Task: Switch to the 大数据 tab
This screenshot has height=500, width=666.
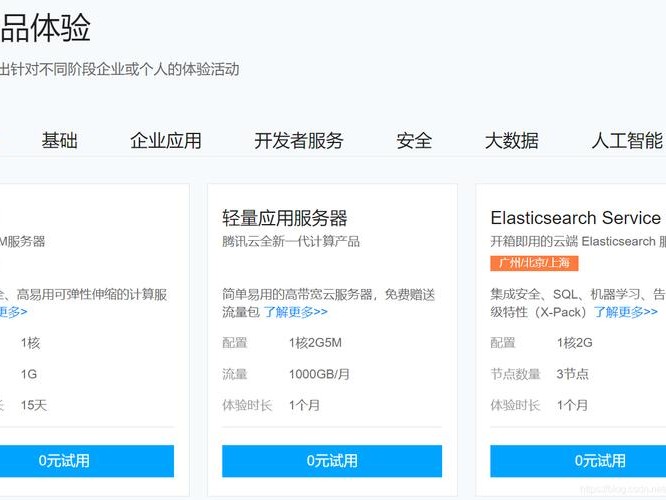Action: (x=511, y=141)
